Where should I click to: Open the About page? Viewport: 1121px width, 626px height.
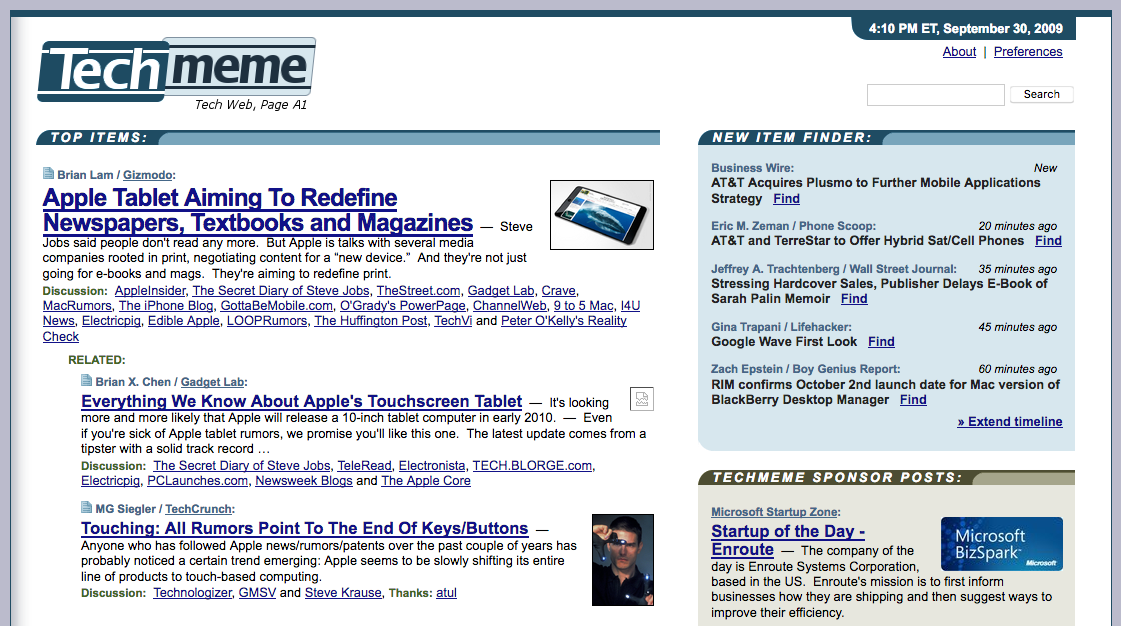(x=959, y=51)
